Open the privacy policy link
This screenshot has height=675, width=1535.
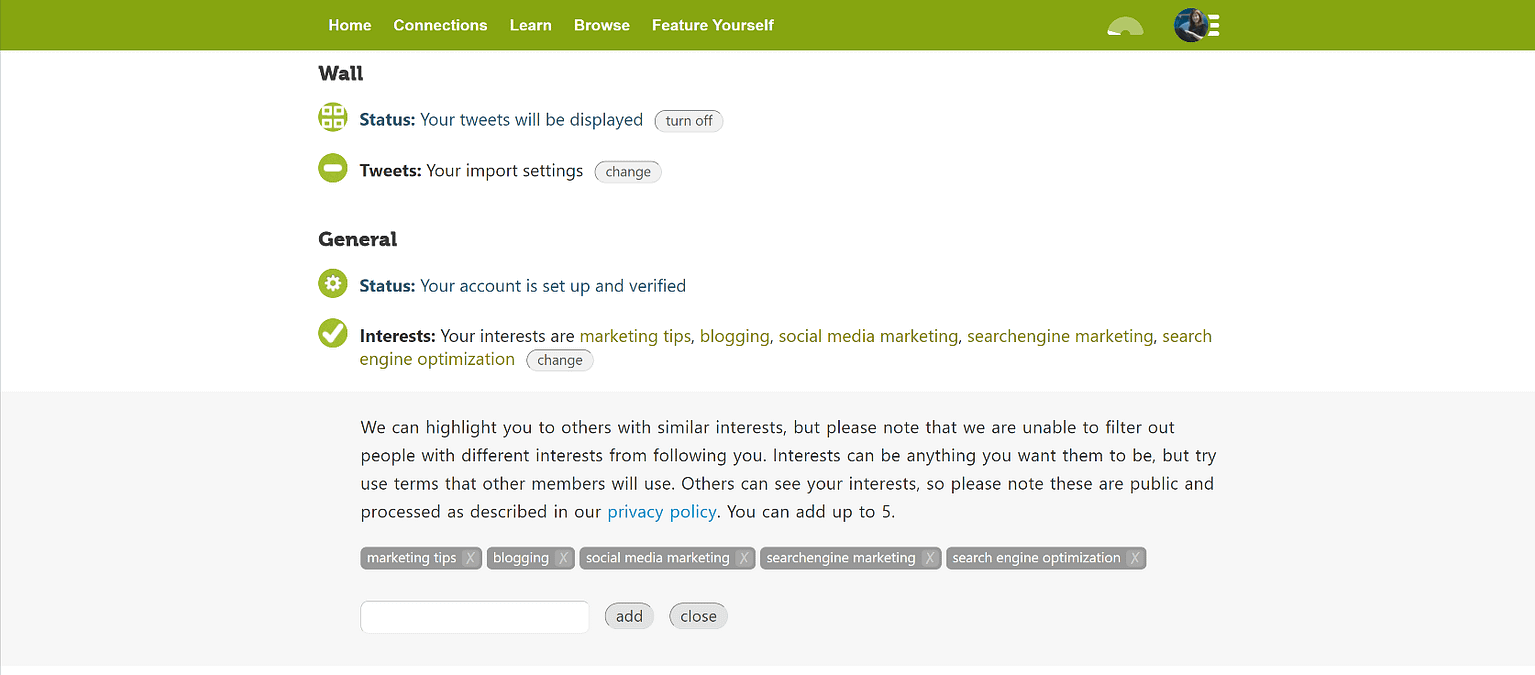click(x=661, y=511)
